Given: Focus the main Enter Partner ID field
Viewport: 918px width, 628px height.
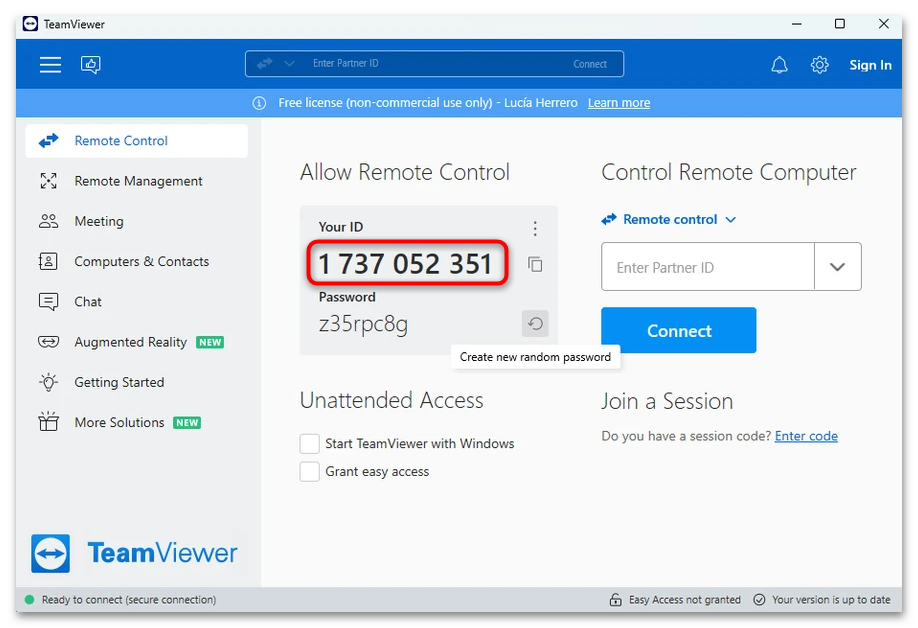Looking at the screenshot, I should pyautogui.click(x=708, y=267).
